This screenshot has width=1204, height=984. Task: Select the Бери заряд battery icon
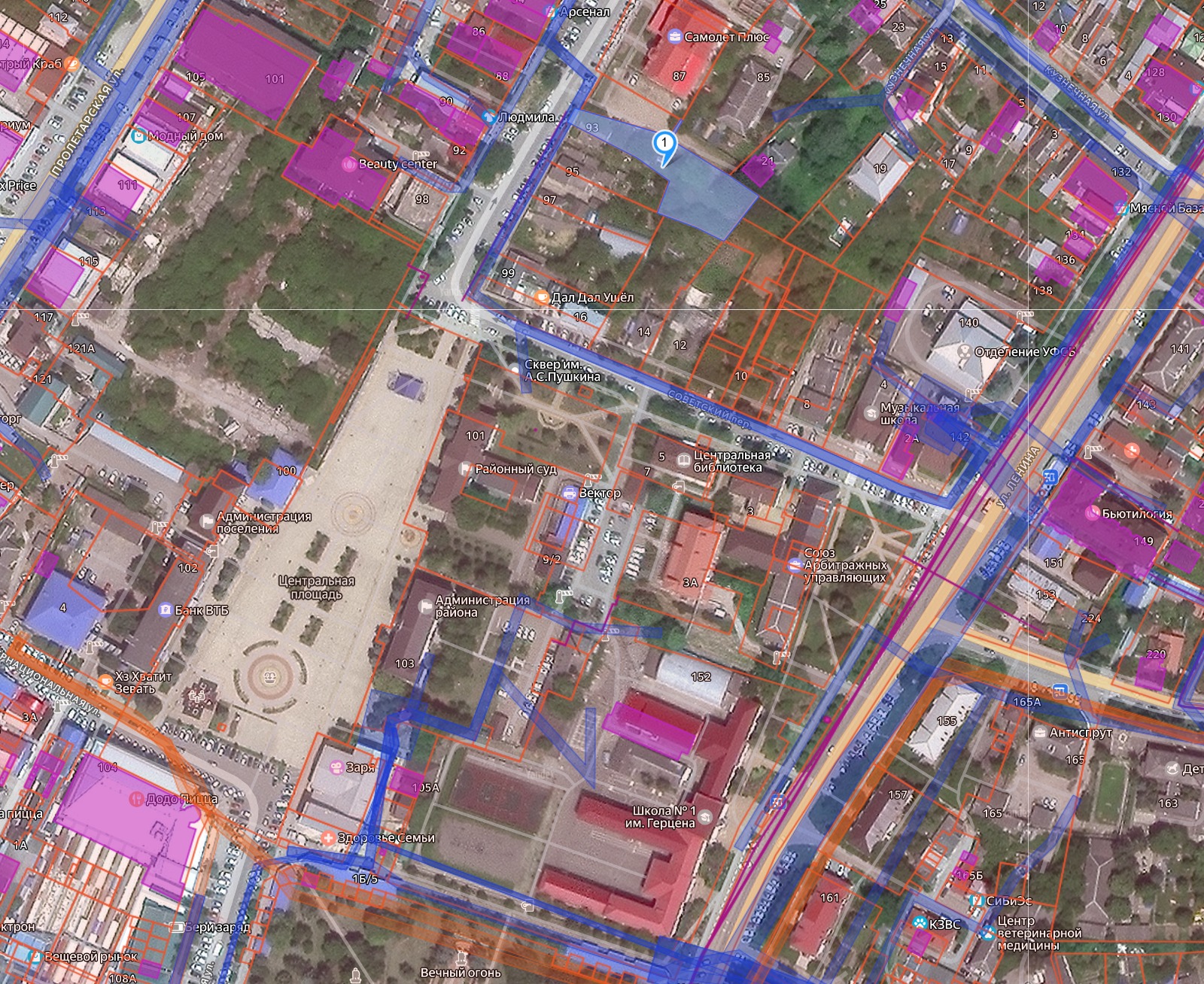(176, 927)
